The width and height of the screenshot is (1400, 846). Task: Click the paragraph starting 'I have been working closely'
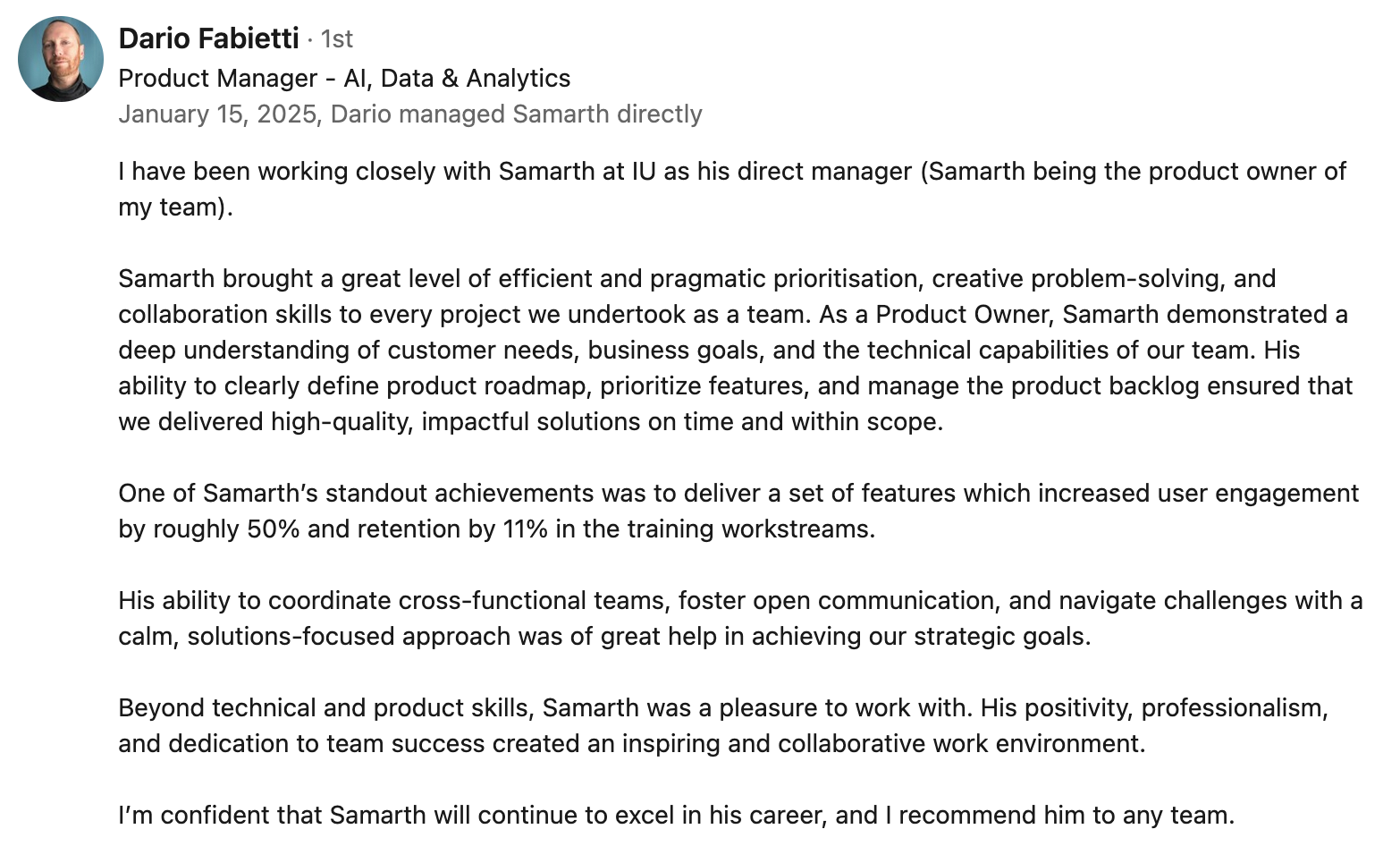tap(732, 189)
